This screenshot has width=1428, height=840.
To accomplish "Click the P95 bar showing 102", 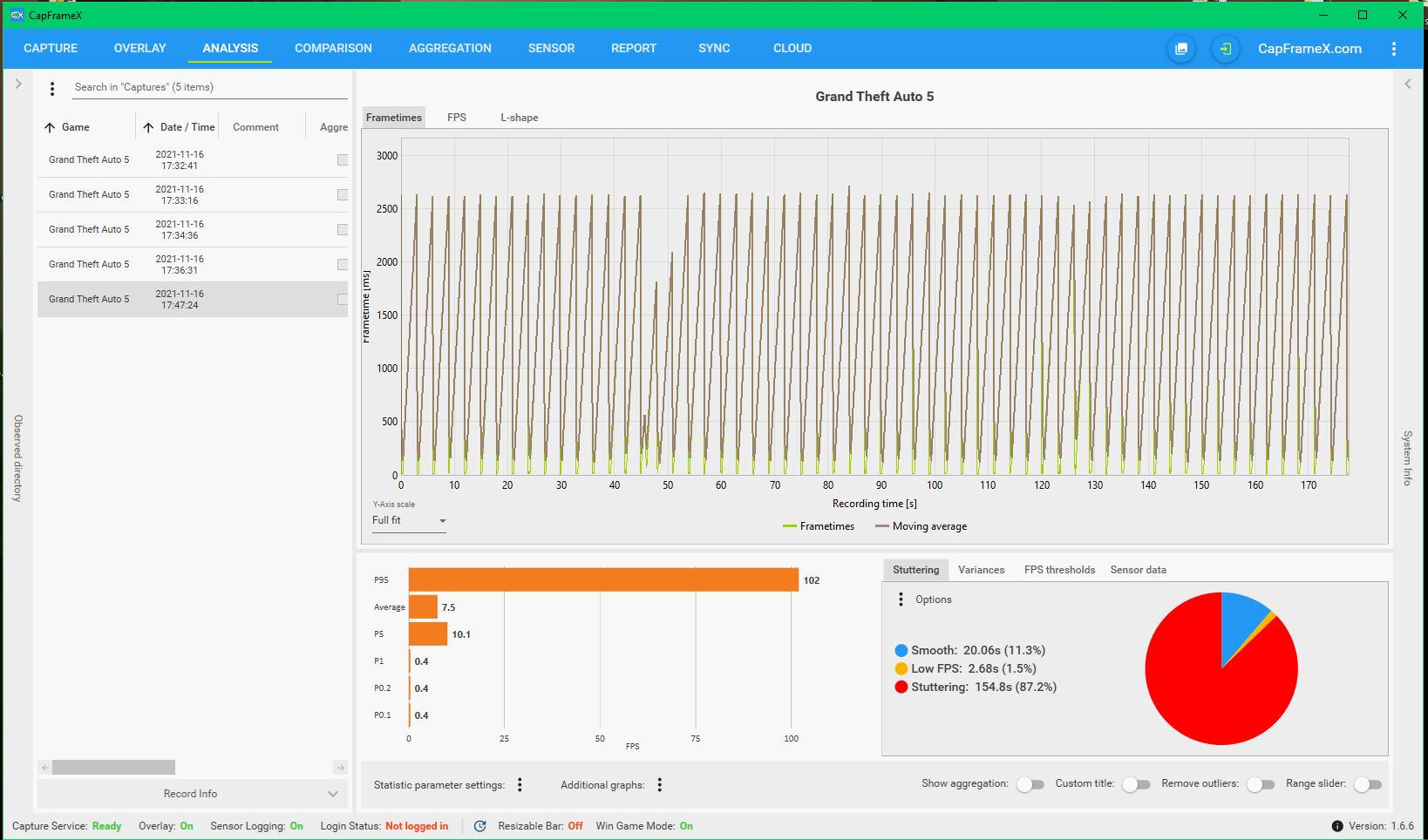I will point(603,580).
